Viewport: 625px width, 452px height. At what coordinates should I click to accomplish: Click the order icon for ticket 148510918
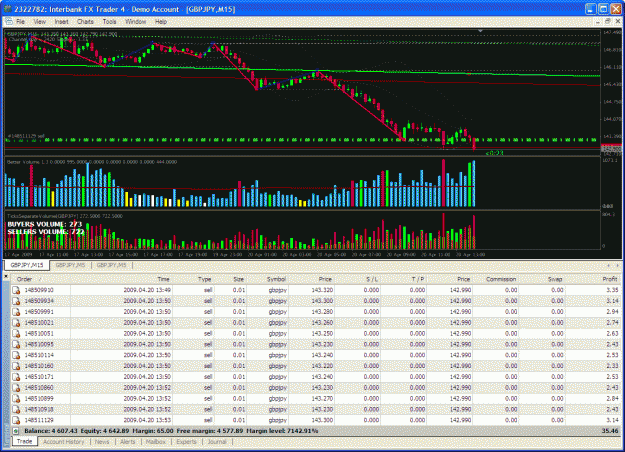(x=16, y=409)
